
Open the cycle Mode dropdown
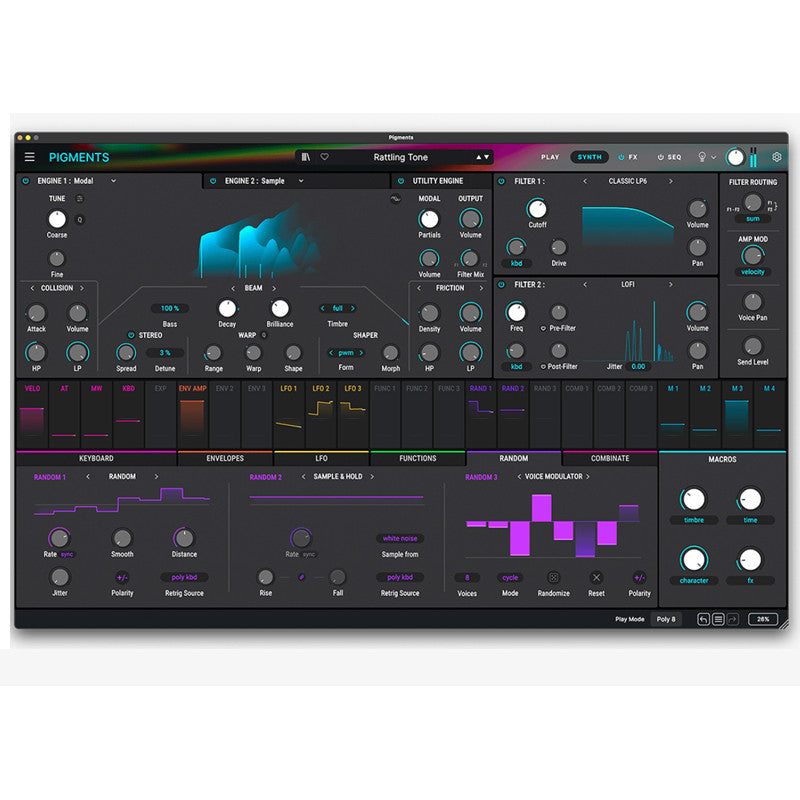(510, 578)
